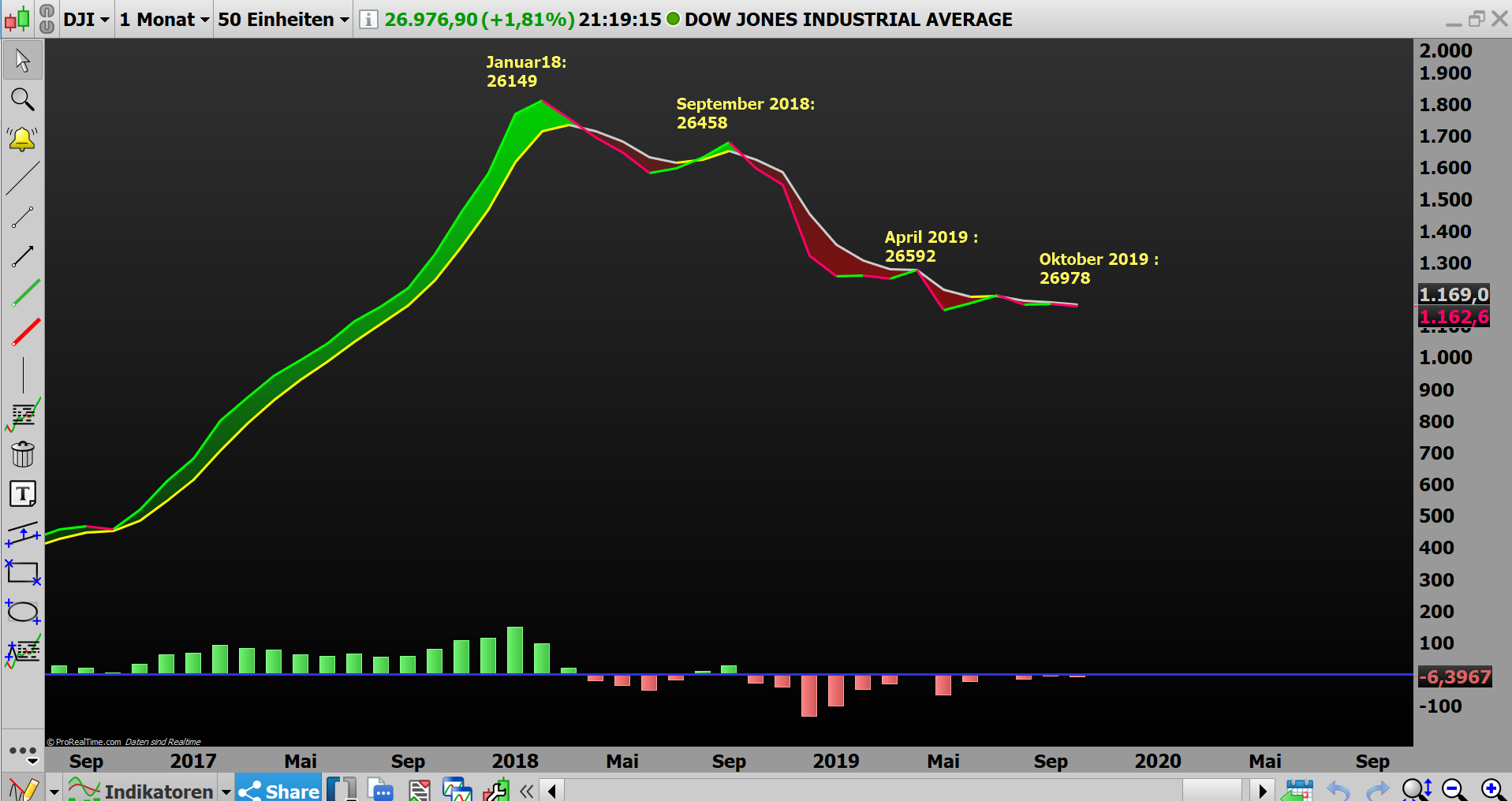This screenshot has width=1512, height=801.
Task: Click the 2020 label on time axis
Action: point(1158,761)
